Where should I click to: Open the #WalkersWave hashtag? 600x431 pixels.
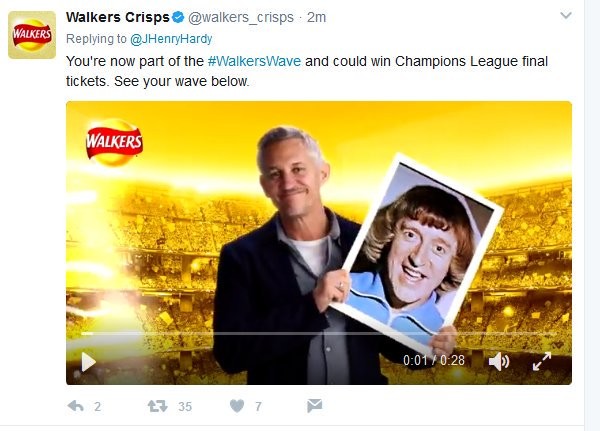click(x=254, y=61)
